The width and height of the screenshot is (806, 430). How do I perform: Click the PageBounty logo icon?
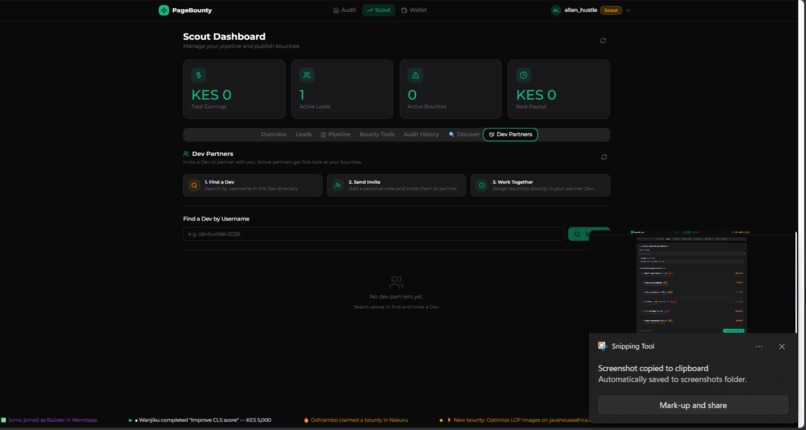coord(163,10)
